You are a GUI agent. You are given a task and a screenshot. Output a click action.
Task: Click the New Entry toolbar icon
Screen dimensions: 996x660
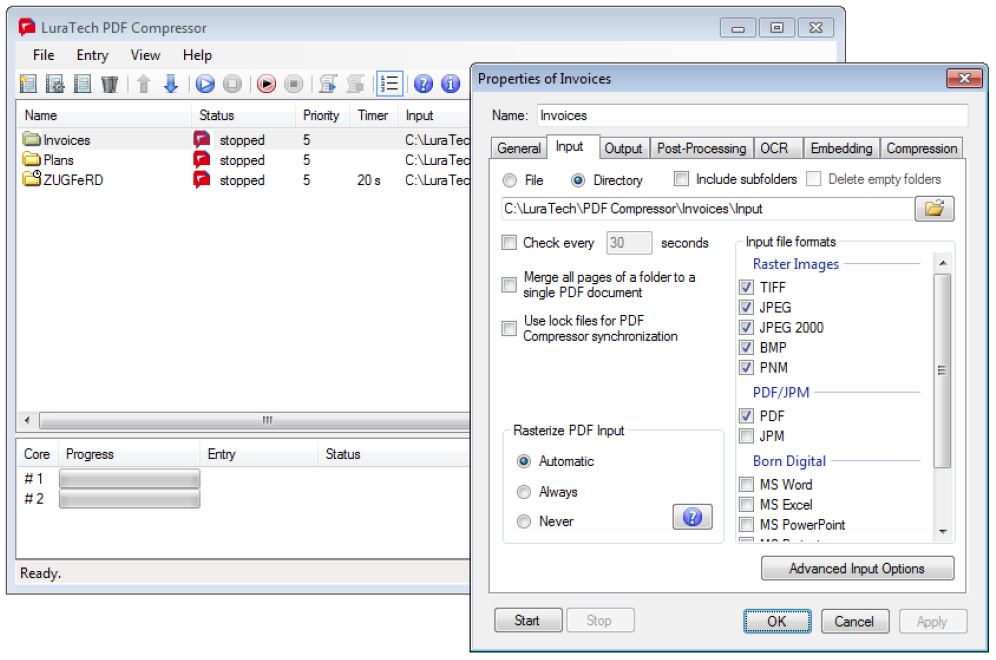point(28,84)
